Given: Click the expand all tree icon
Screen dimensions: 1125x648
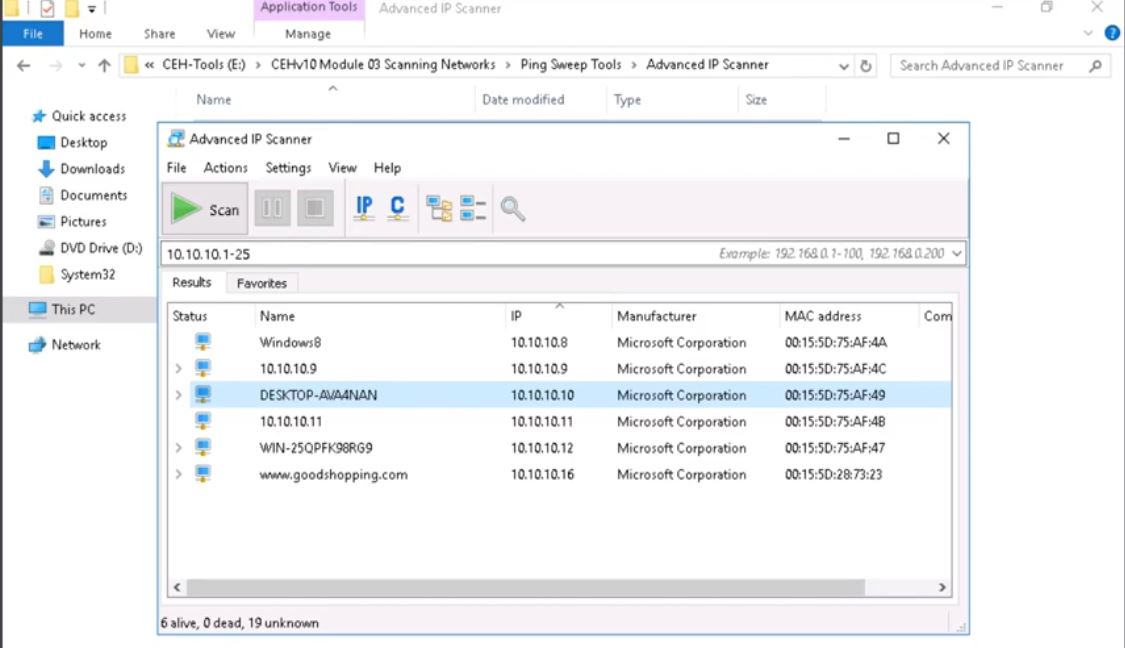Looking at the screenshot, I should [x=439, y=209].
